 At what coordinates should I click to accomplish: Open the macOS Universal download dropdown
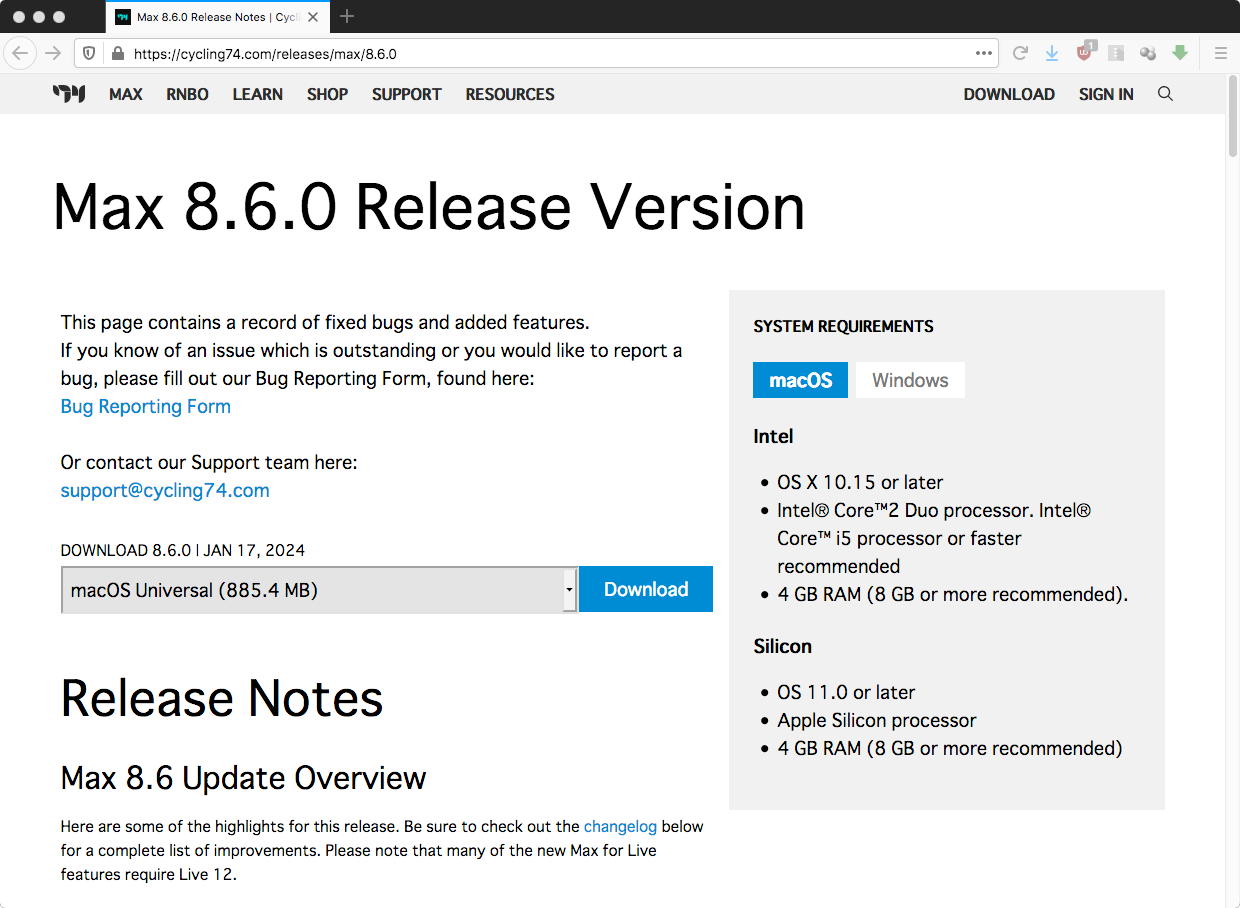click(x=319, y=590)
